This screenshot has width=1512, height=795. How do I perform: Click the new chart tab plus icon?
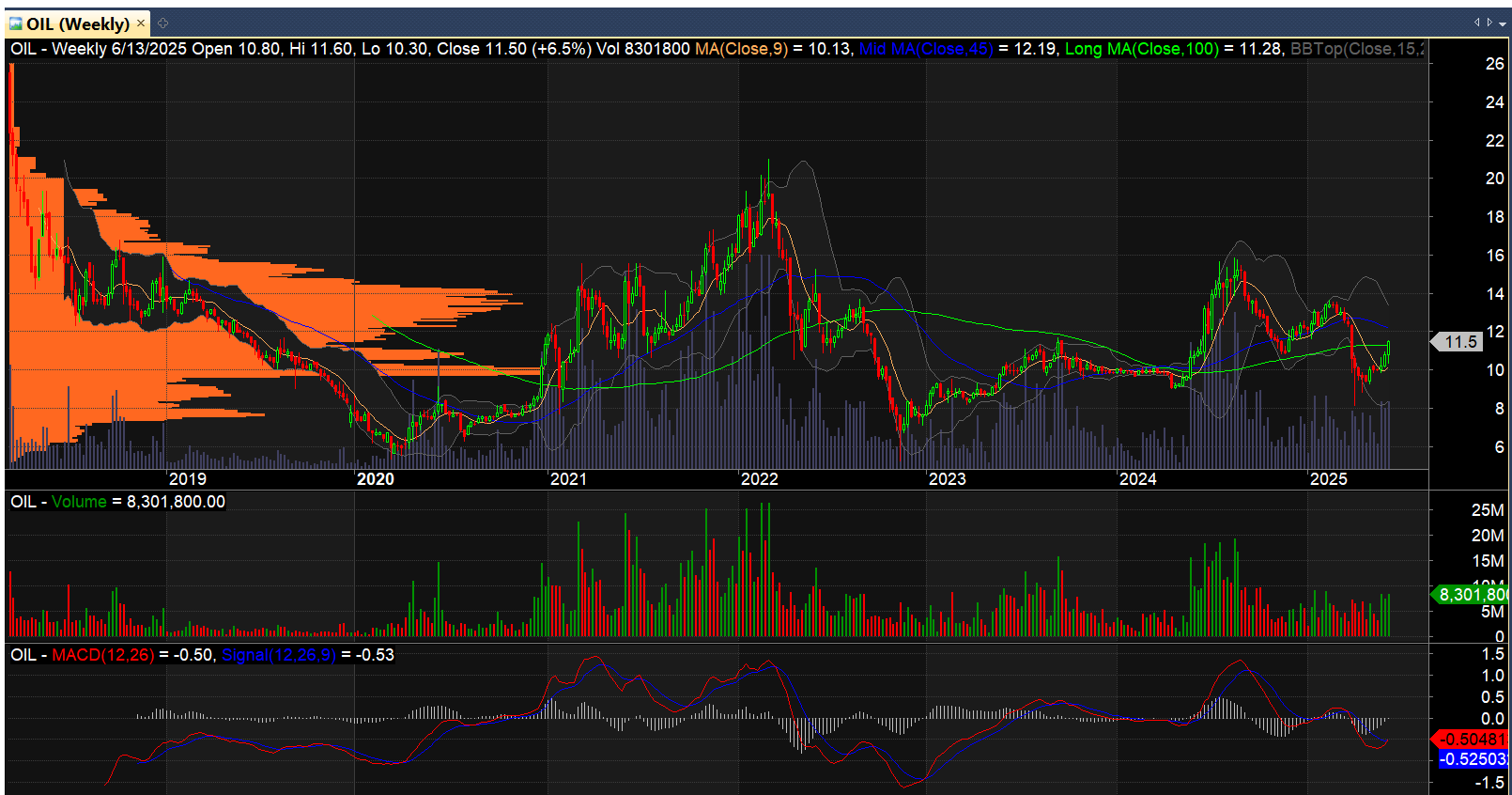click(162, 23)
